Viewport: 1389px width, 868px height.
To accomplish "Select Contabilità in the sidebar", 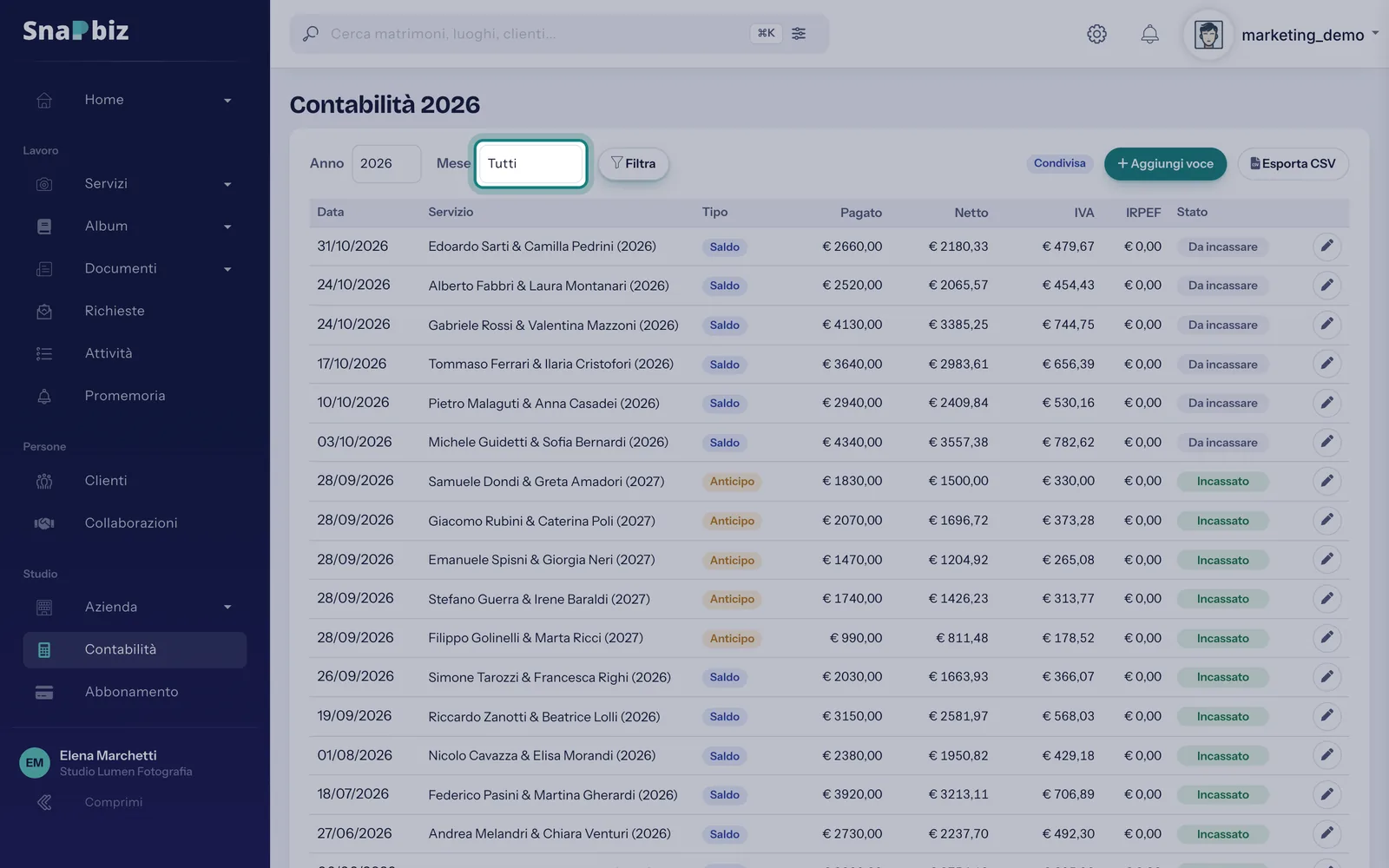I will coord(135,649).
